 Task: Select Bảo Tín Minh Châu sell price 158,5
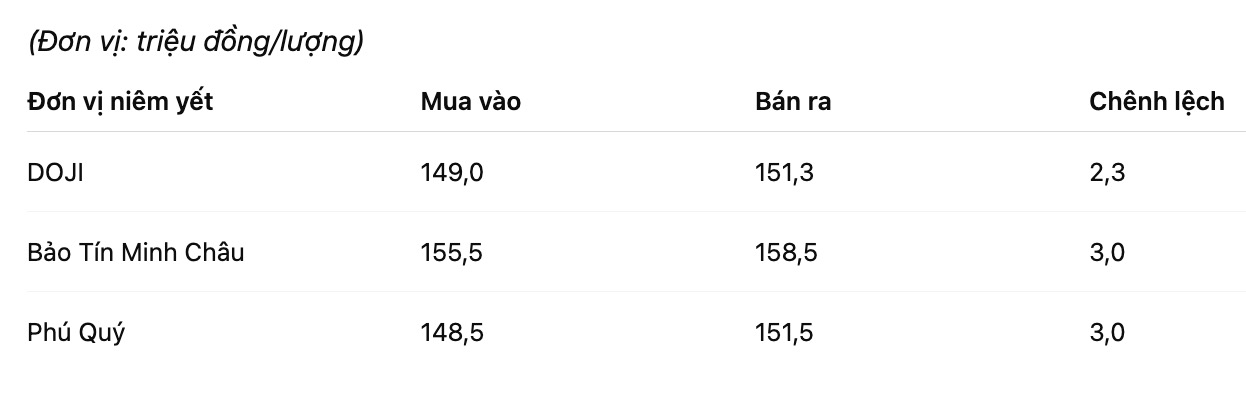[x=786, y=253]
